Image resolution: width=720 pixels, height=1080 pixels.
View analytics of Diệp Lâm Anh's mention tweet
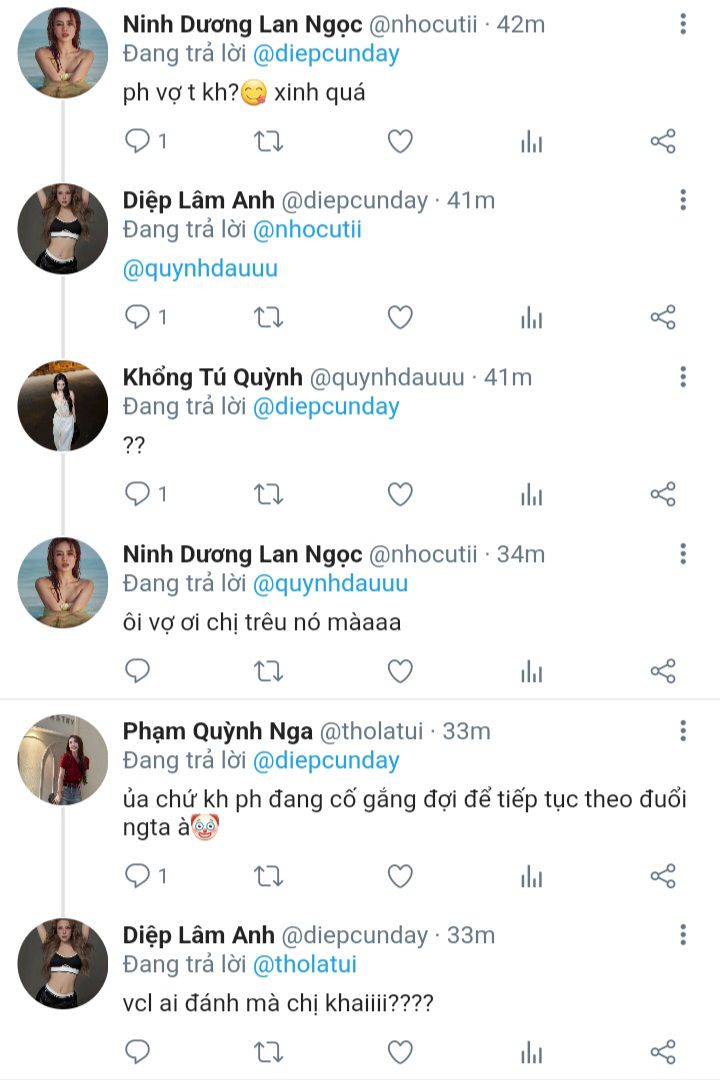point(531,318)
